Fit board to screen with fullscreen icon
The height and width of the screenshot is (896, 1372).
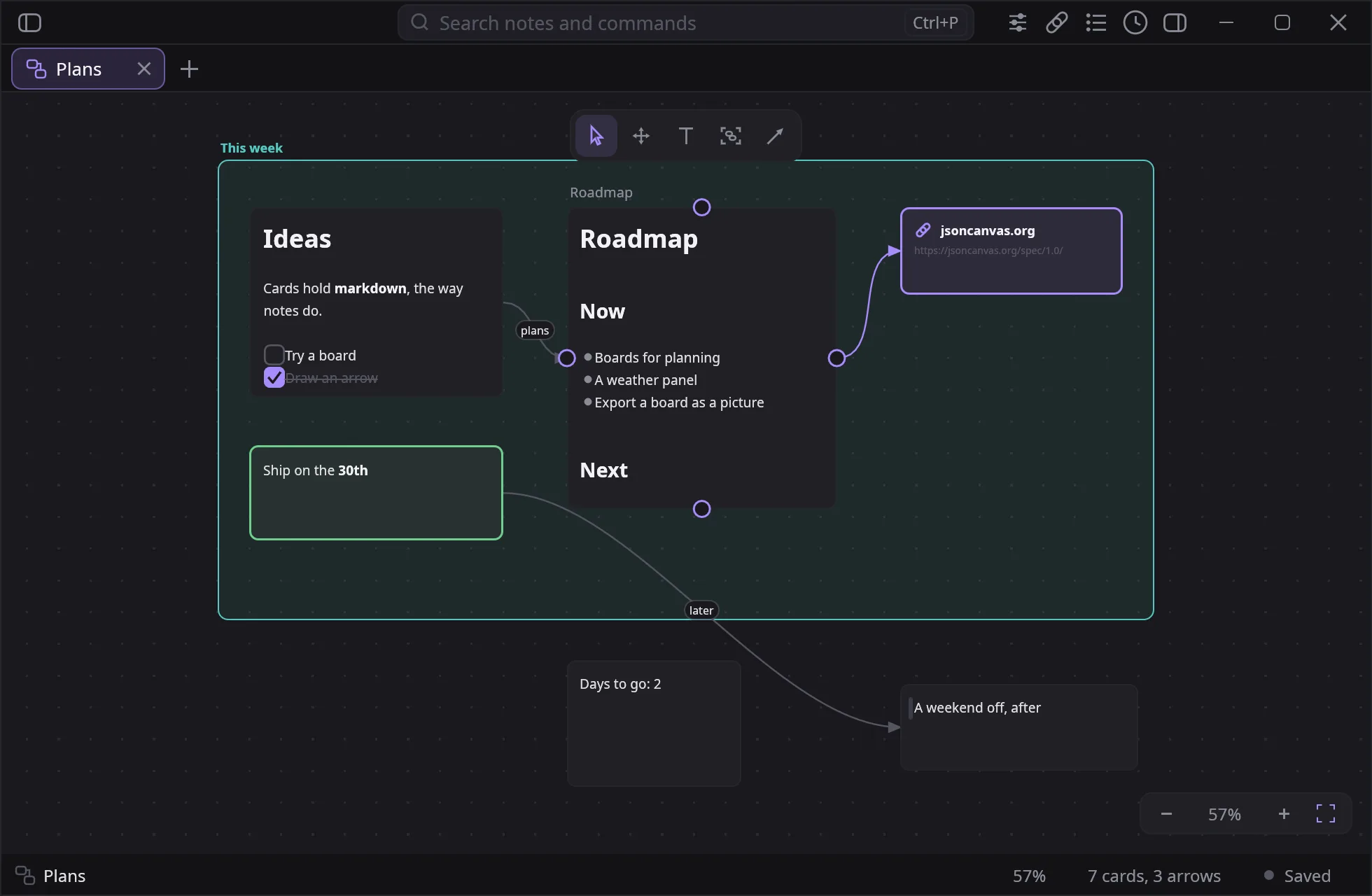coord(1326,814)
